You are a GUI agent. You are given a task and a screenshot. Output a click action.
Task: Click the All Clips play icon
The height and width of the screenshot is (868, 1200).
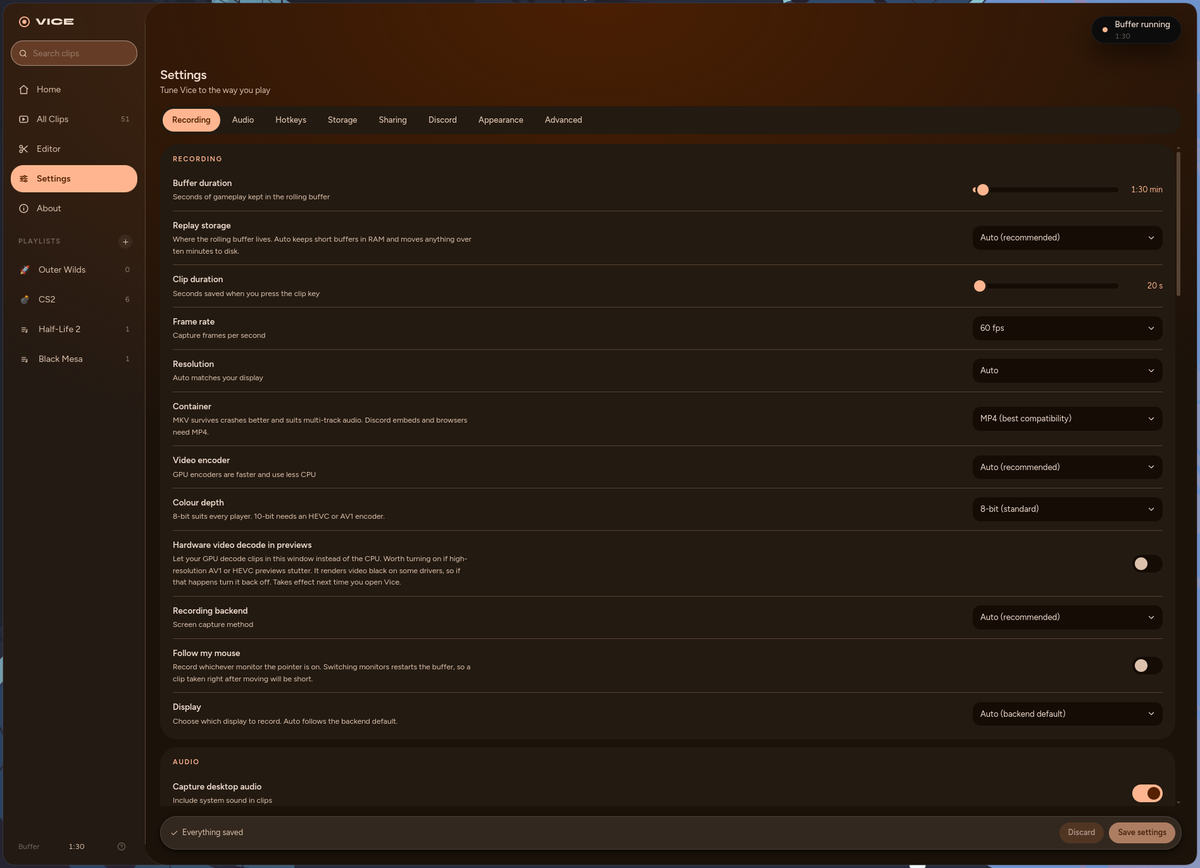point(24,119)
